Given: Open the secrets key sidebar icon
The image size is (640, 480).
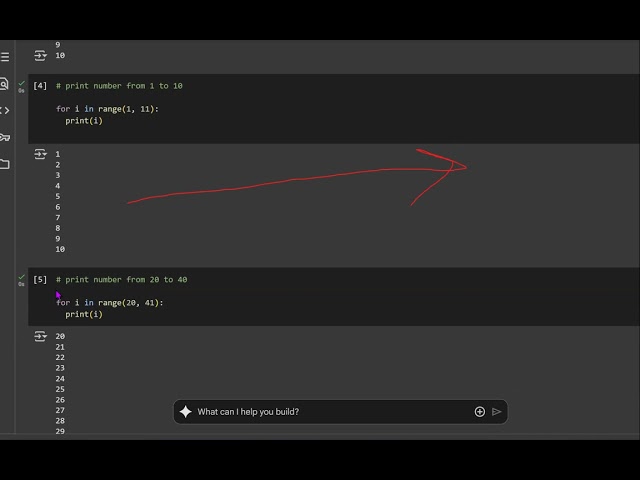Looking at the screenshot, I should coord(5,137).
